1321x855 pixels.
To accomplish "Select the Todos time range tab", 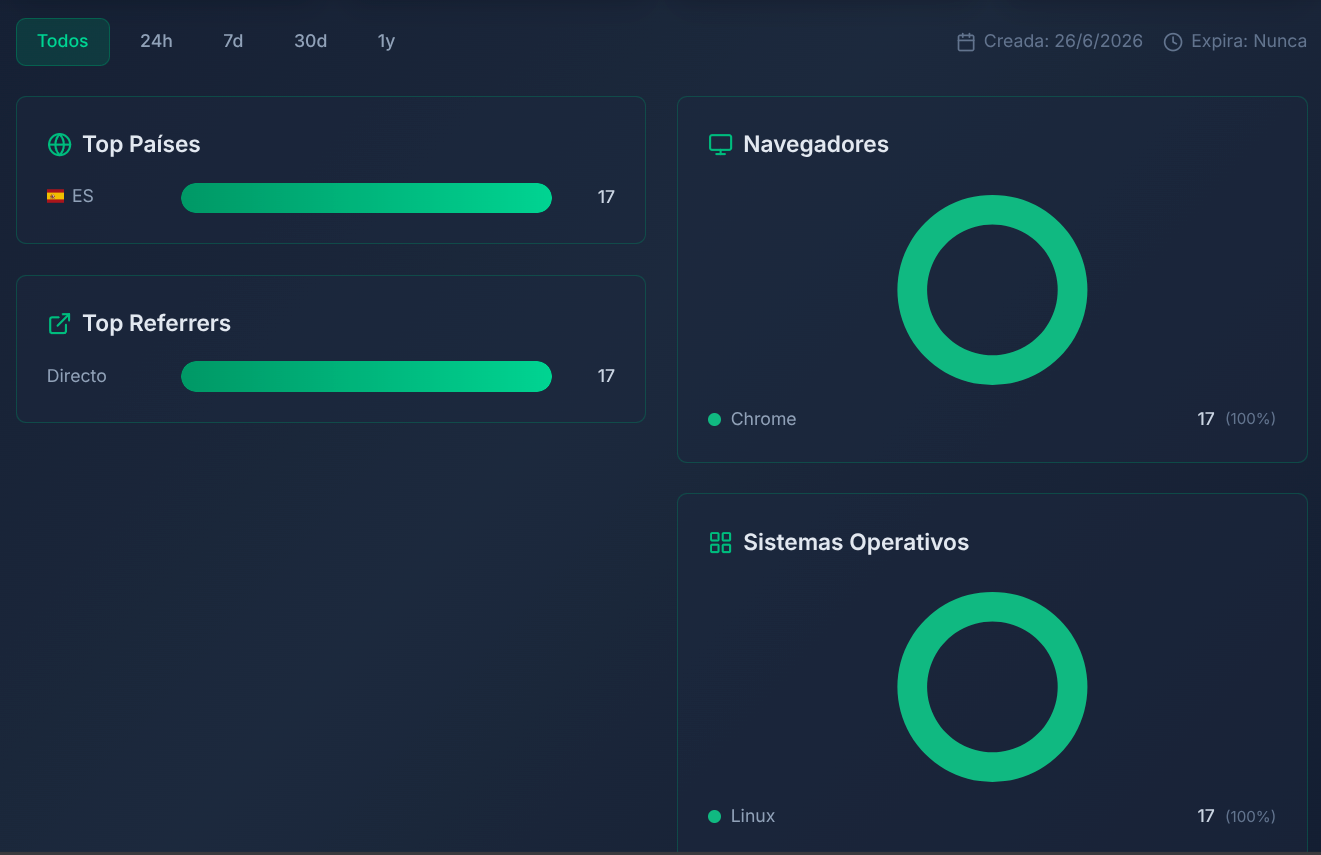I will [63, 42].
